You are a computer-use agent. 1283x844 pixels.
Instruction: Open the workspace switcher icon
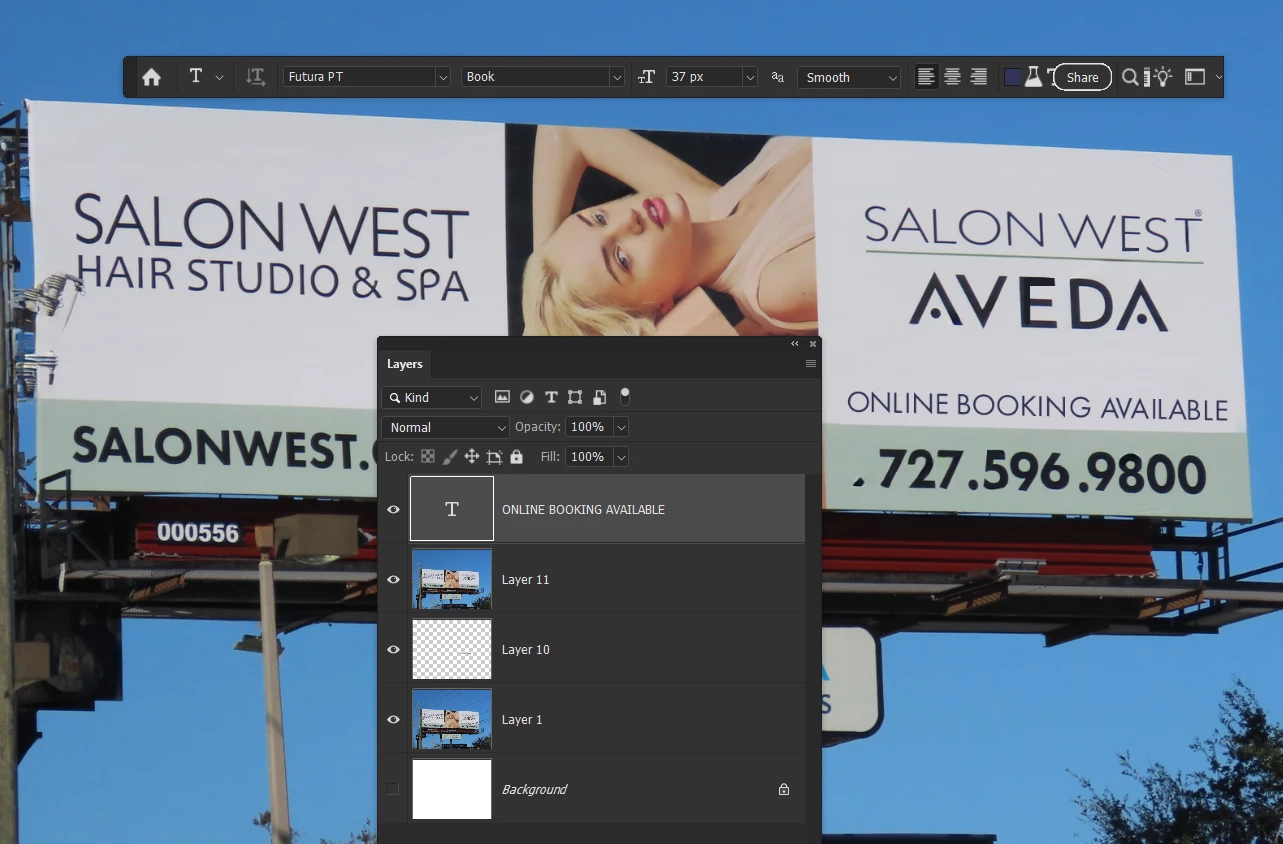coord(1195,77)
